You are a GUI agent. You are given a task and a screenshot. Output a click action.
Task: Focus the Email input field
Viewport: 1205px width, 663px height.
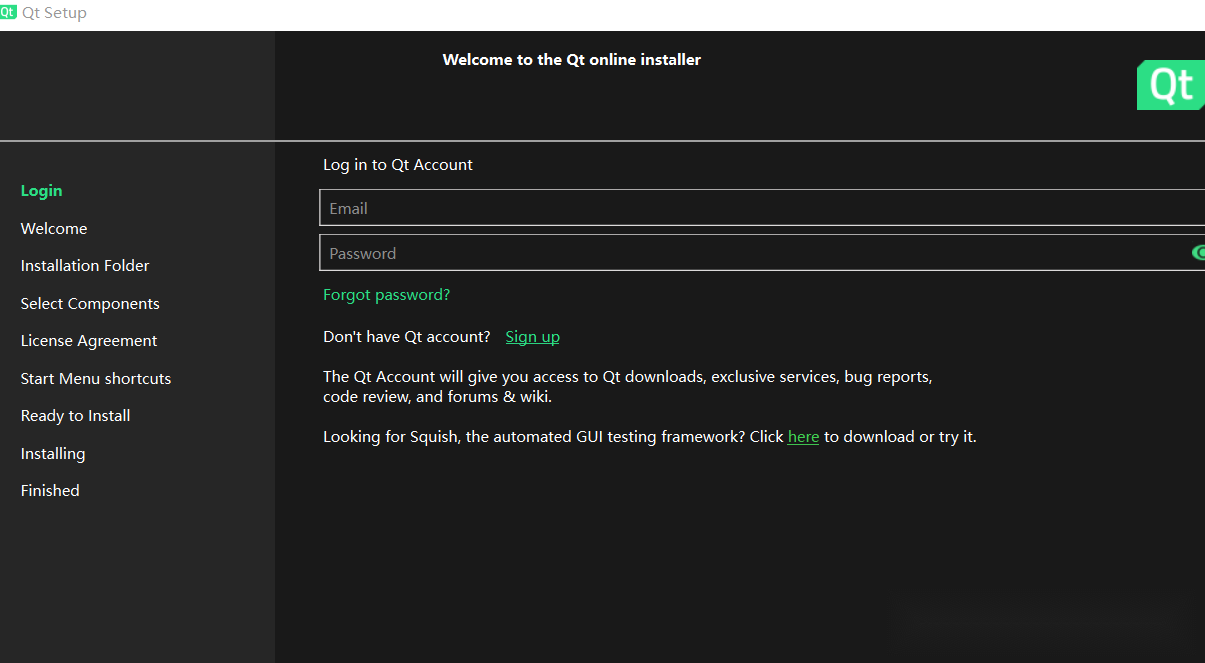coord(762,208)
